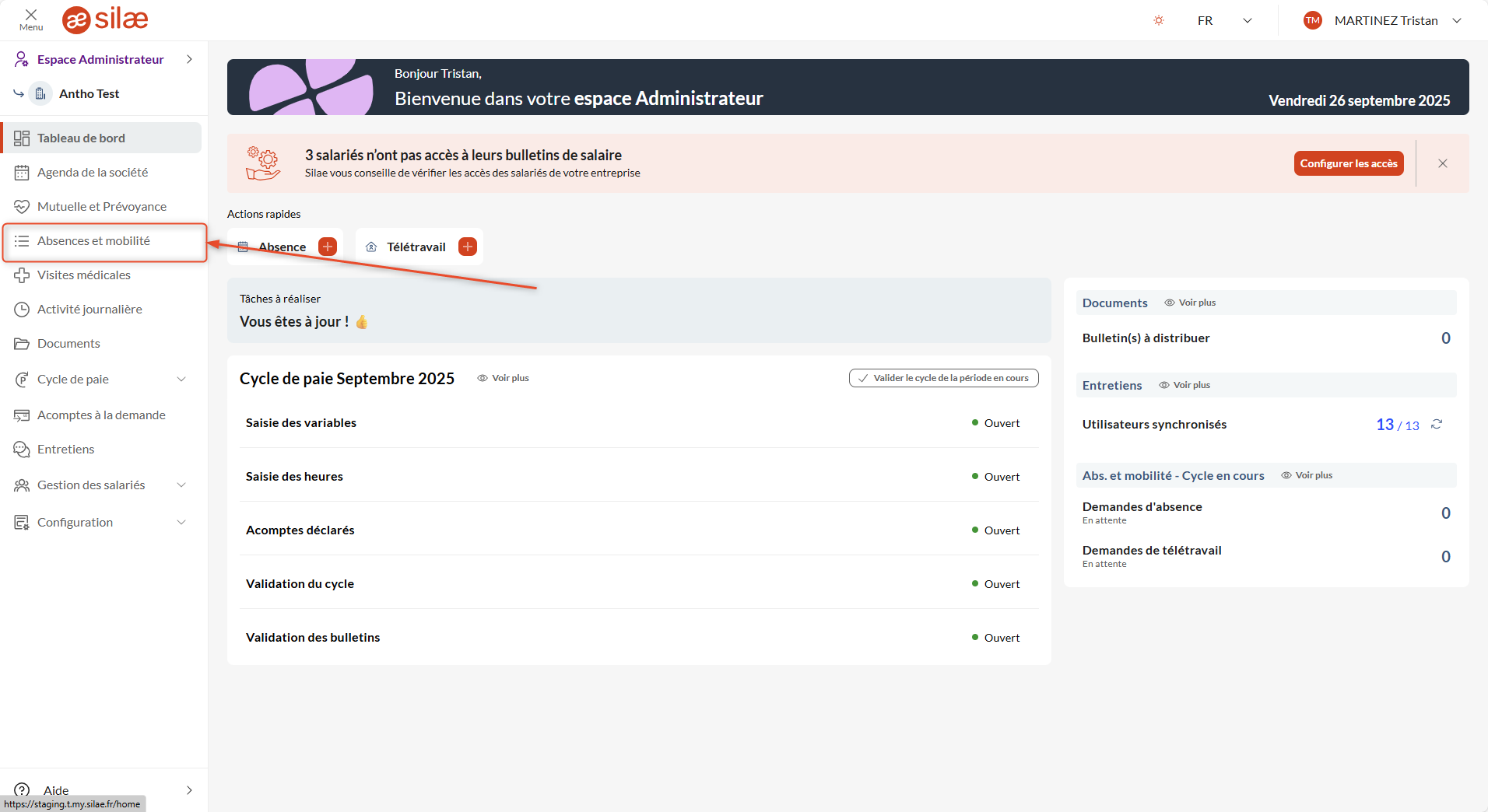
Task: Open Absences et mobilité menu item
Action: point(93,241)
